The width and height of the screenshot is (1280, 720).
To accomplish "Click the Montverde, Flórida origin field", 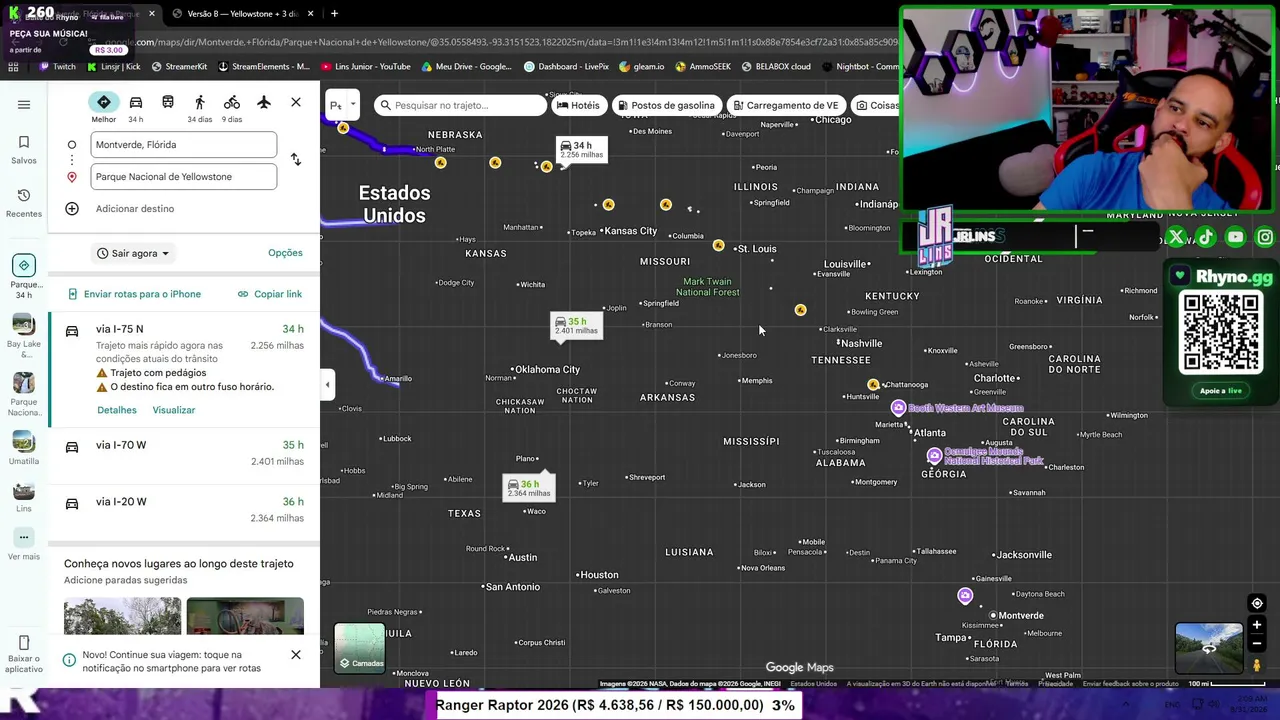I will 184,145.
